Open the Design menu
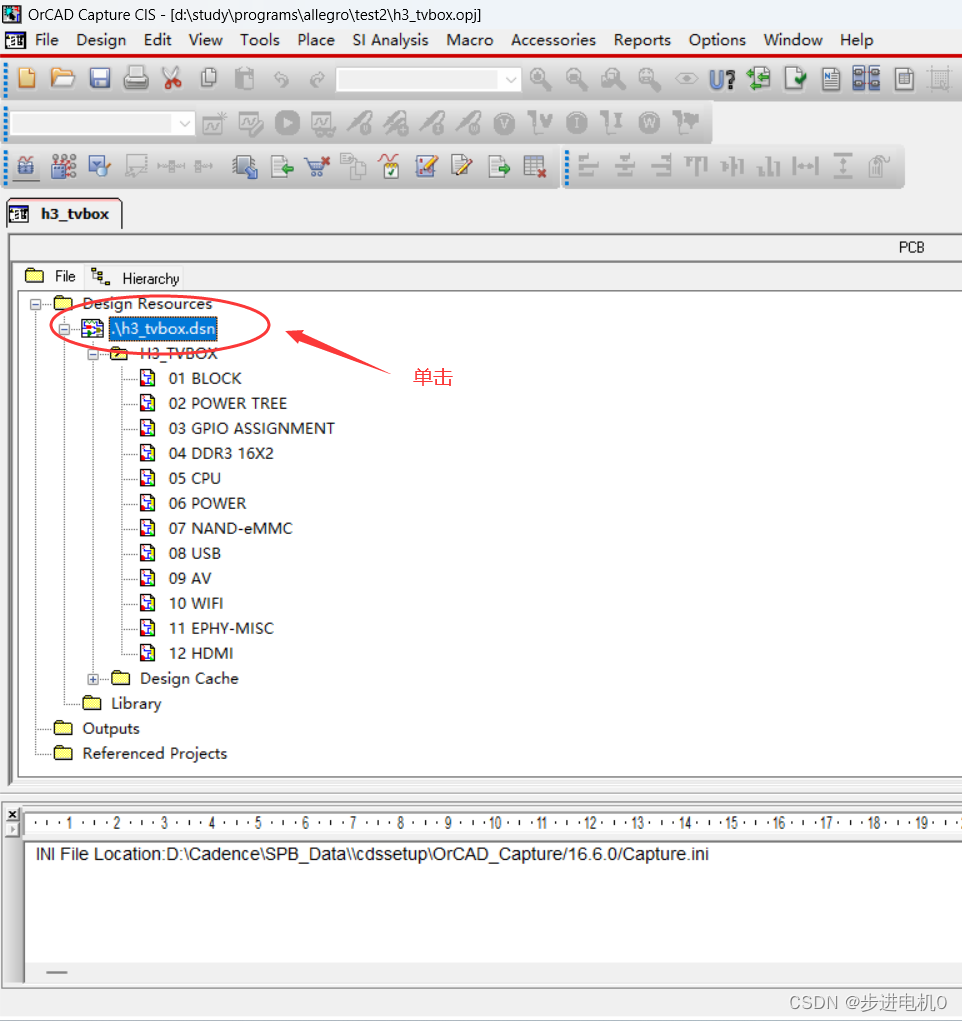Image resolution: width=962 pixels, height=1021 pixels. coord(101,40)
